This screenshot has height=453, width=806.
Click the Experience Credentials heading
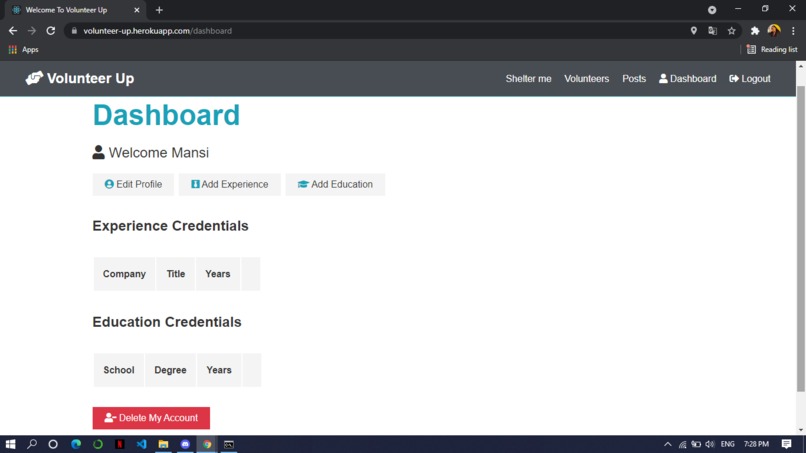(x=170, y=226)
